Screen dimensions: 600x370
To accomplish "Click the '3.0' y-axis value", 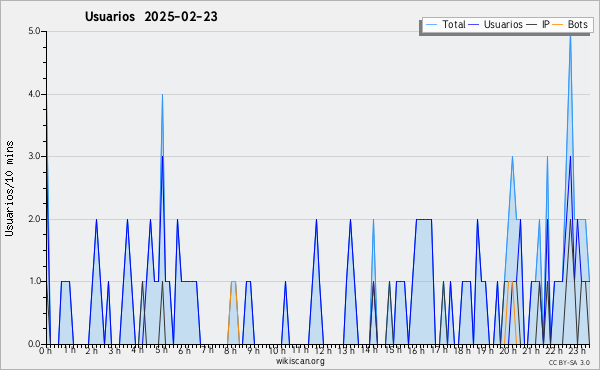I will 34,156.
